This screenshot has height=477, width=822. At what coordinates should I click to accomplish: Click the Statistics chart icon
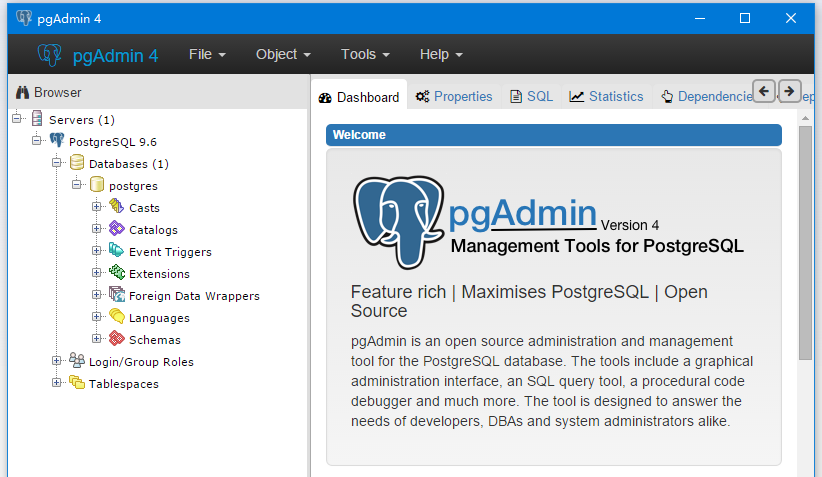(x=577, y=96)
